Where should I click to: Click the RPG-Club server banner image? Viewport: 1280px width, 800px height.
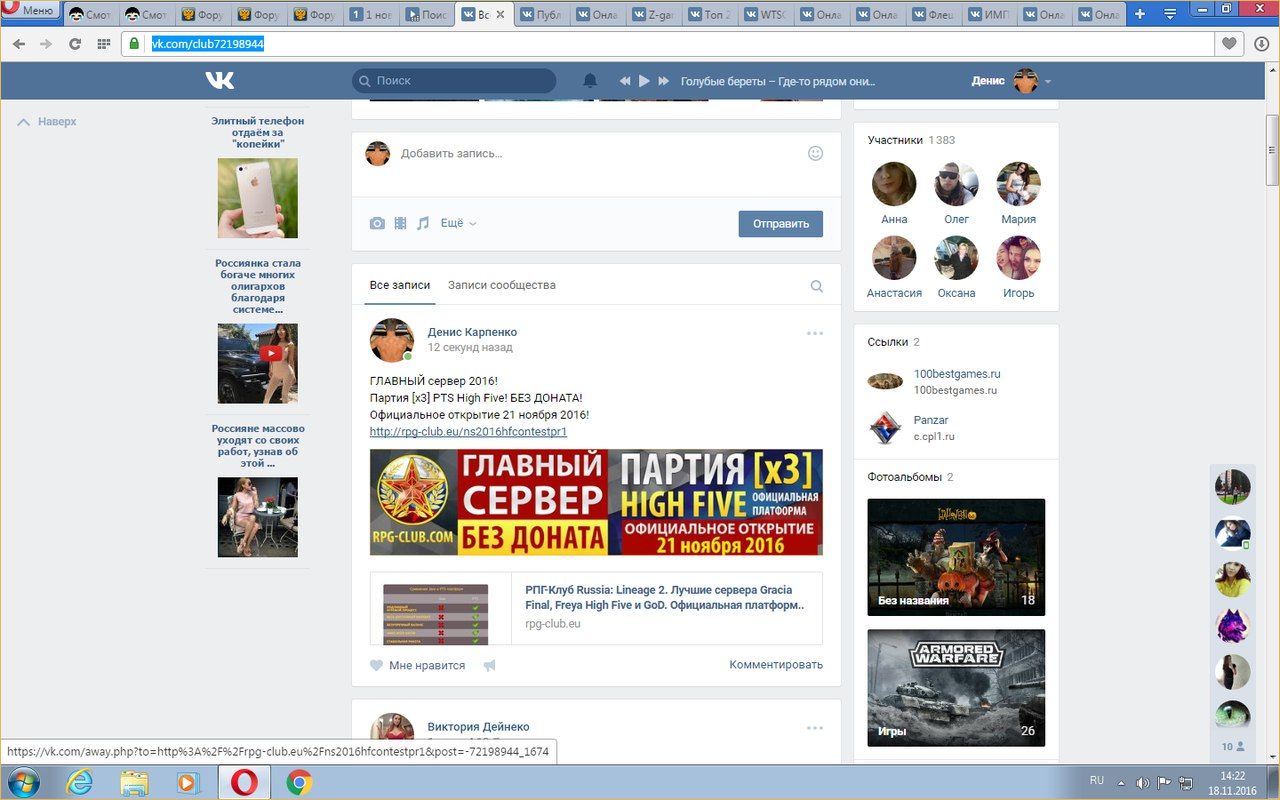click(x=596, y=502)
